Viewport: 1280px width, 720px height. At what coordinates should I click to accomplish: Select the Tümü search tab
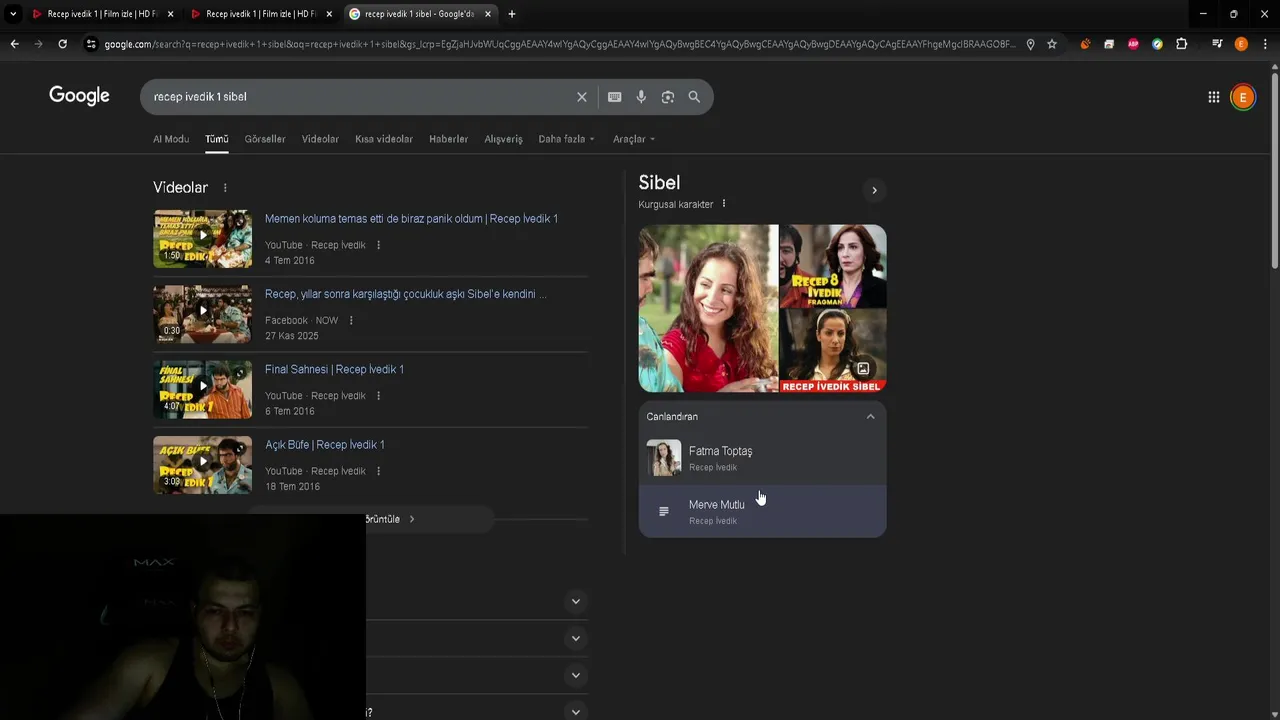pos(217,139)
